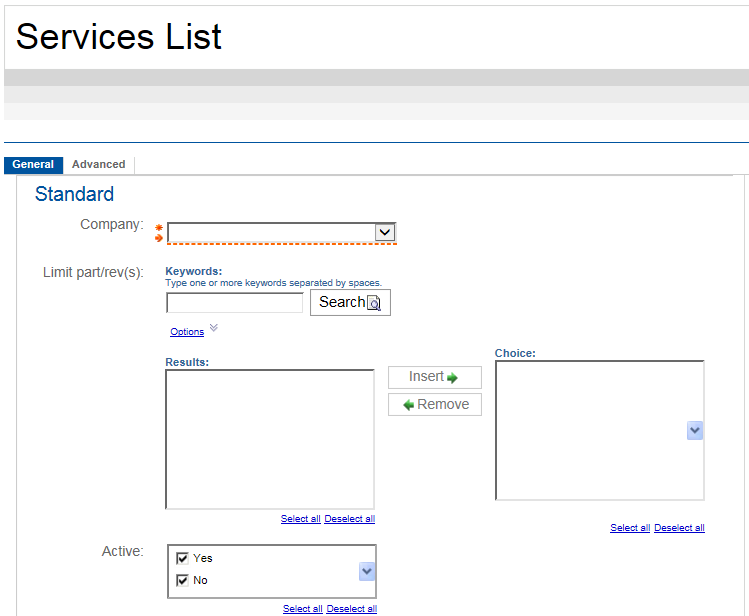Click the Insert green arrow button
Viewport: 749px width, 616px height.
434,377
